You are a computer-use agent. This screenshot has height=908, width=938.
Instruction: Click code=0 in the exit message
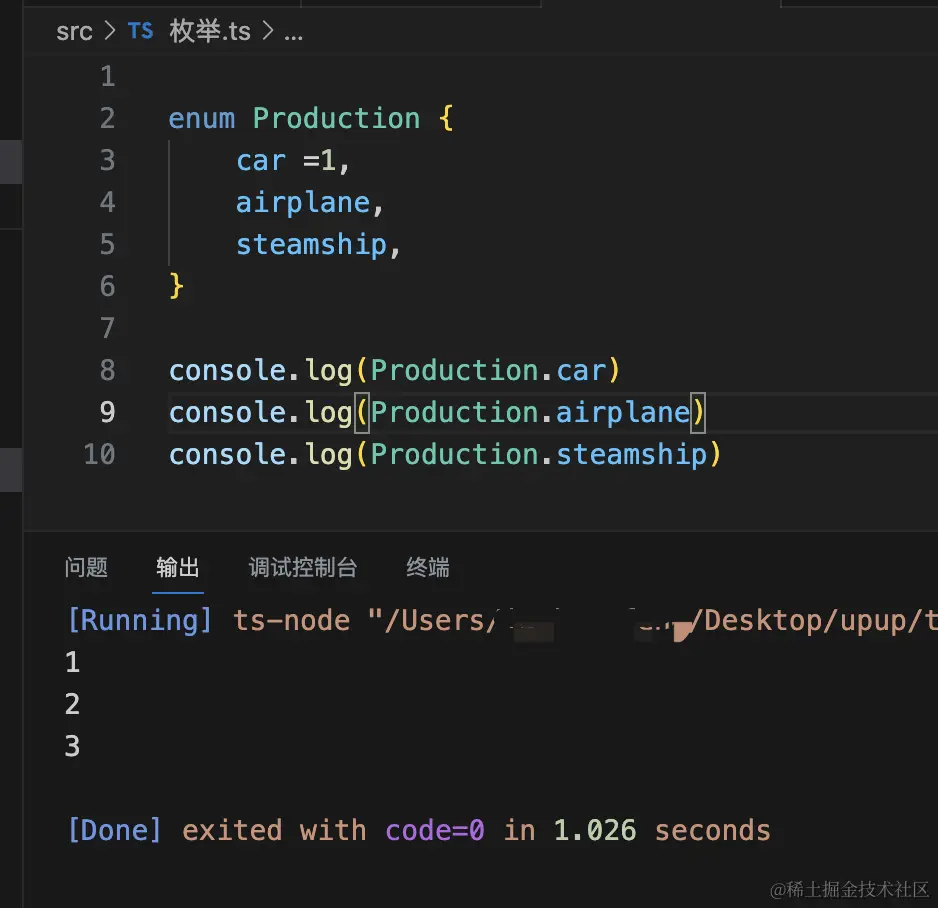pos(435,830)
